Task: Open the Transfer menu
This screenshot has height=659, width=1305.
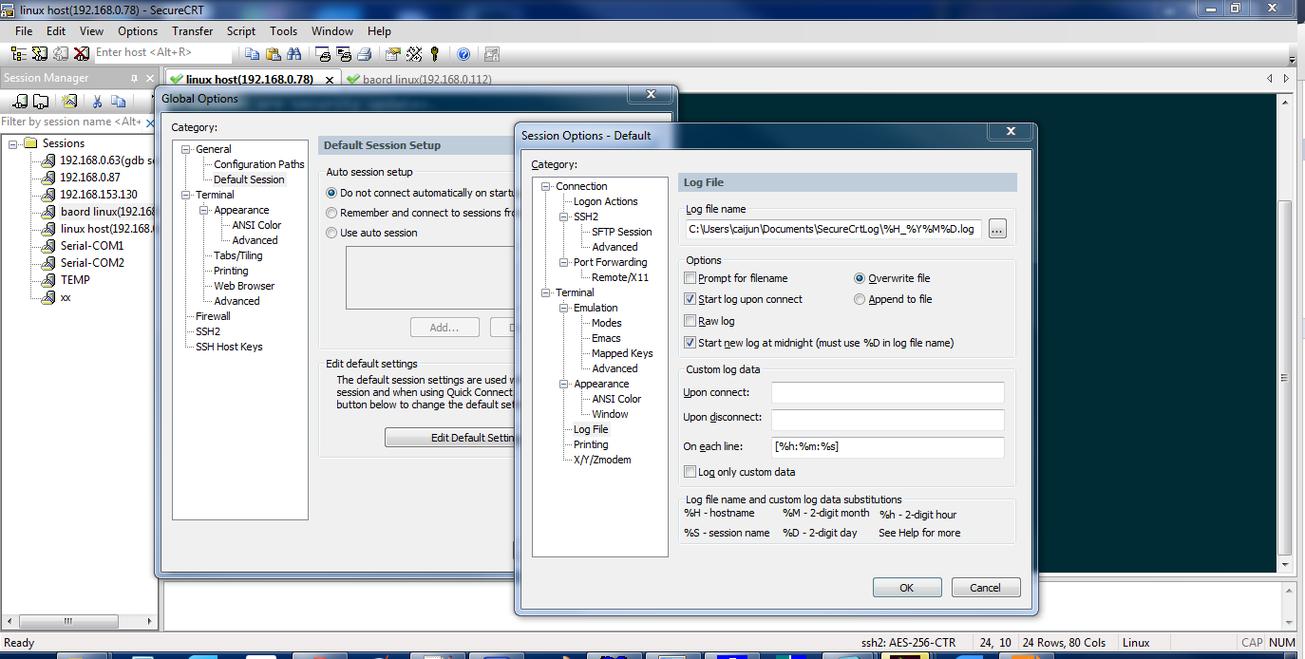Action: pyautogui.click(x=192, y=31)
